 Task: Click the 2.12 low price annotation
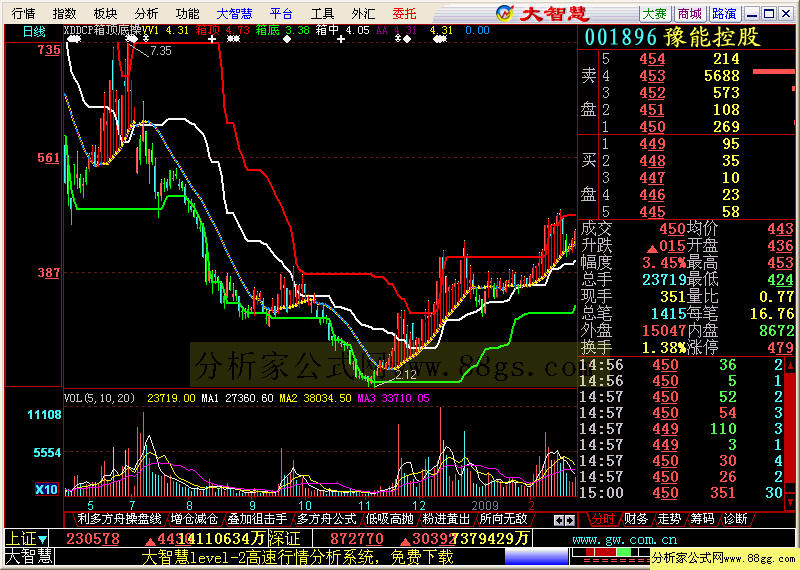pos(406,375)
